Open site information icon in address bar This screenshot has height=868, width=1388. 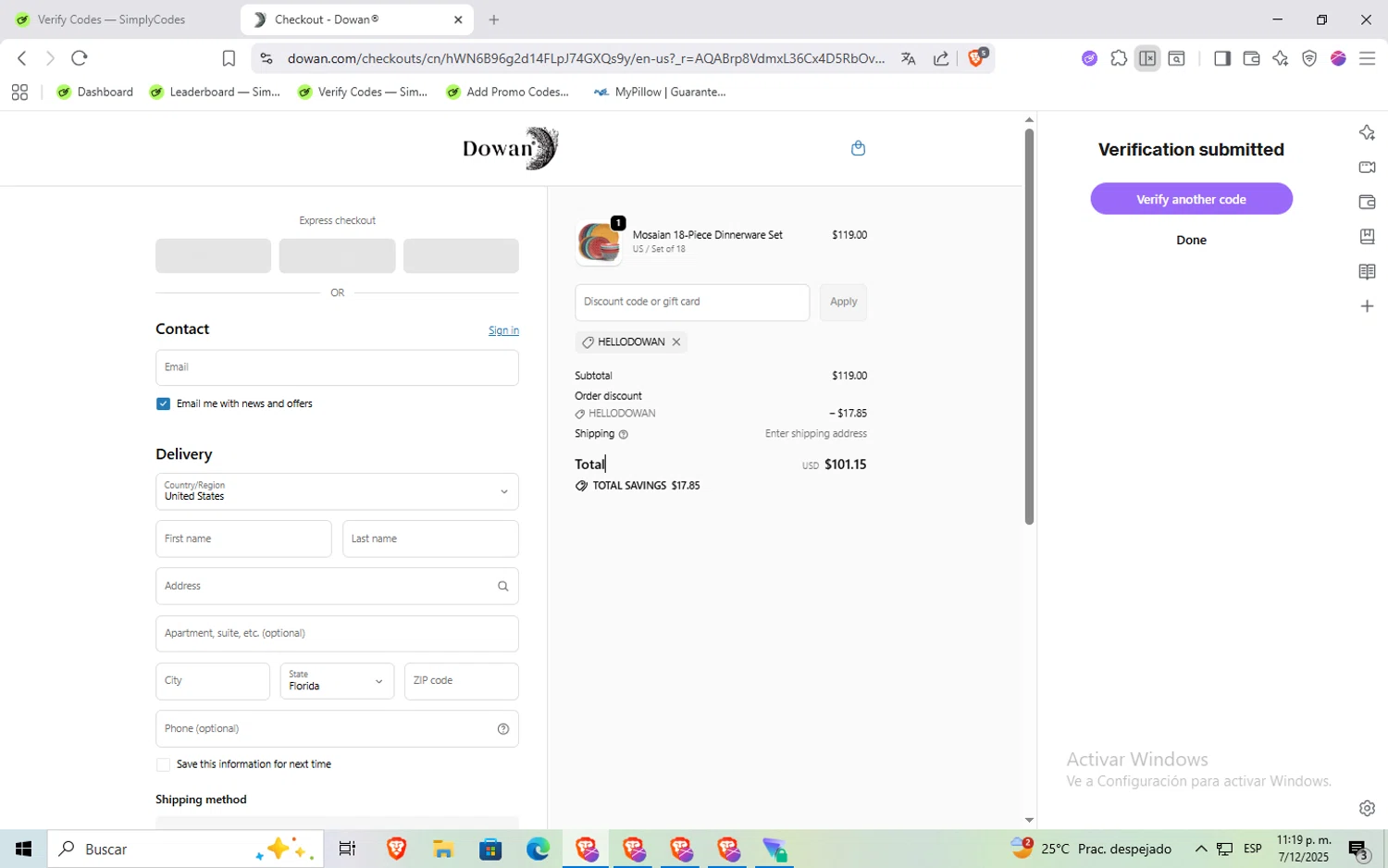[266, 58]
